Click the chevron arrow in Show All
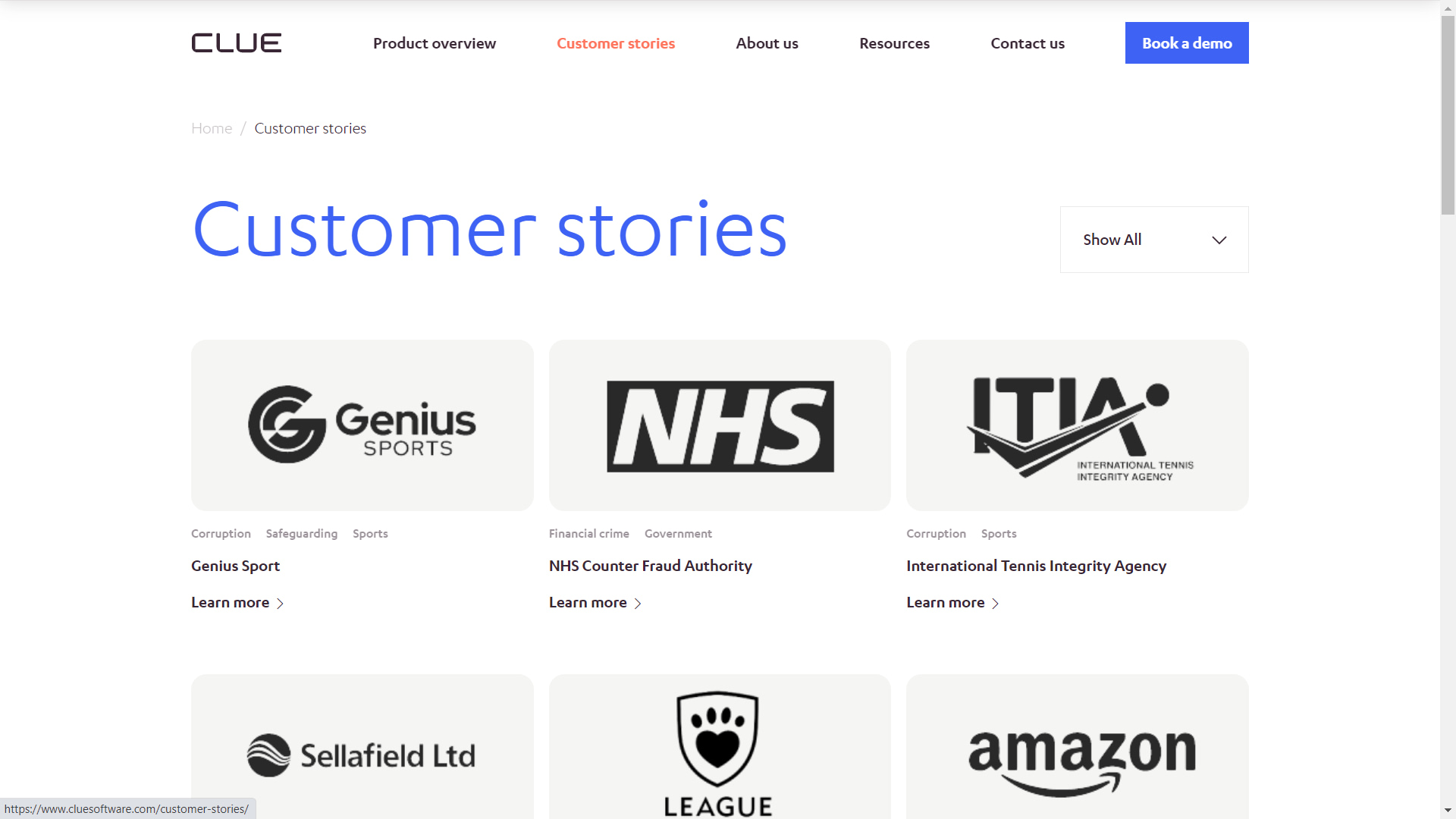 point(1219,240)
